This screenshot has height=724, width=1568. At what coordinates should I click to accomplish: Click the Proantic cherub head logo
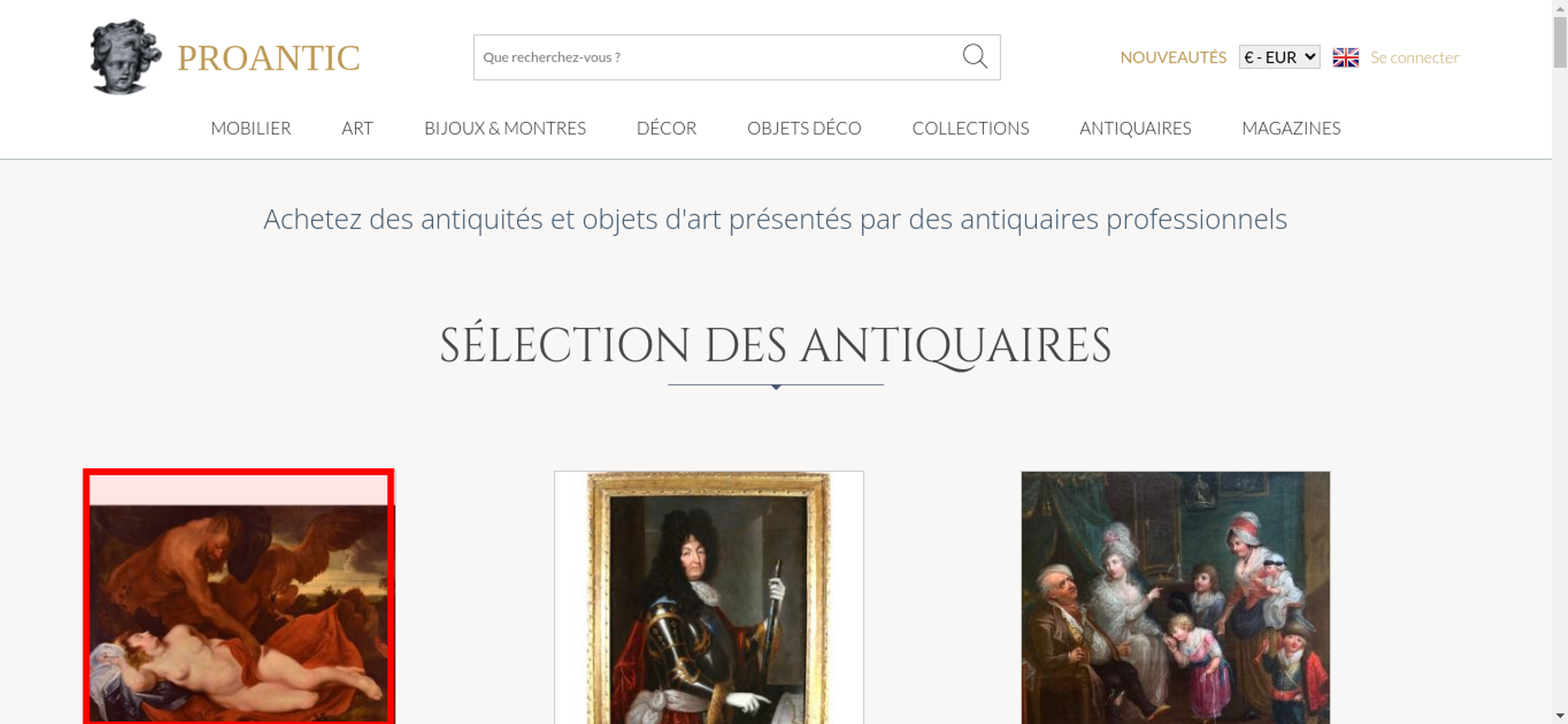(125, 57)
